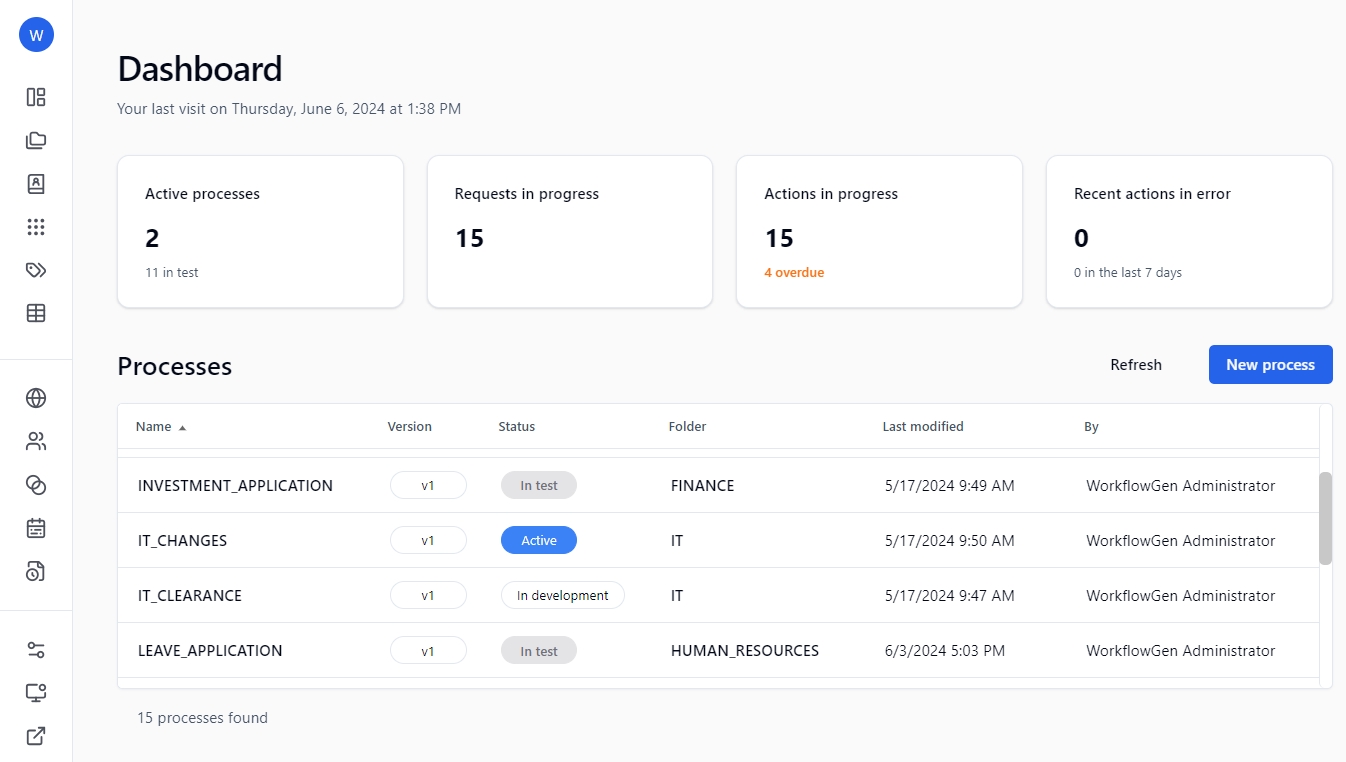Sort processes by the Name column header
Screen dimensions: 1346x762
[x=154, y=426]
